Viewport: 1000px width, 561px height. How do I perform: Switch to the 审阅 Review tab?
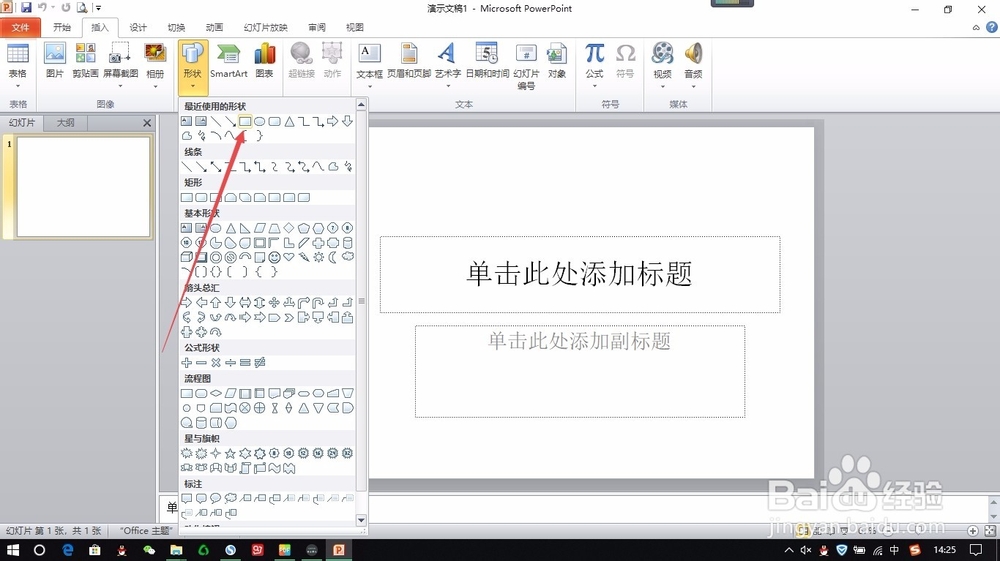coord(316,27)
